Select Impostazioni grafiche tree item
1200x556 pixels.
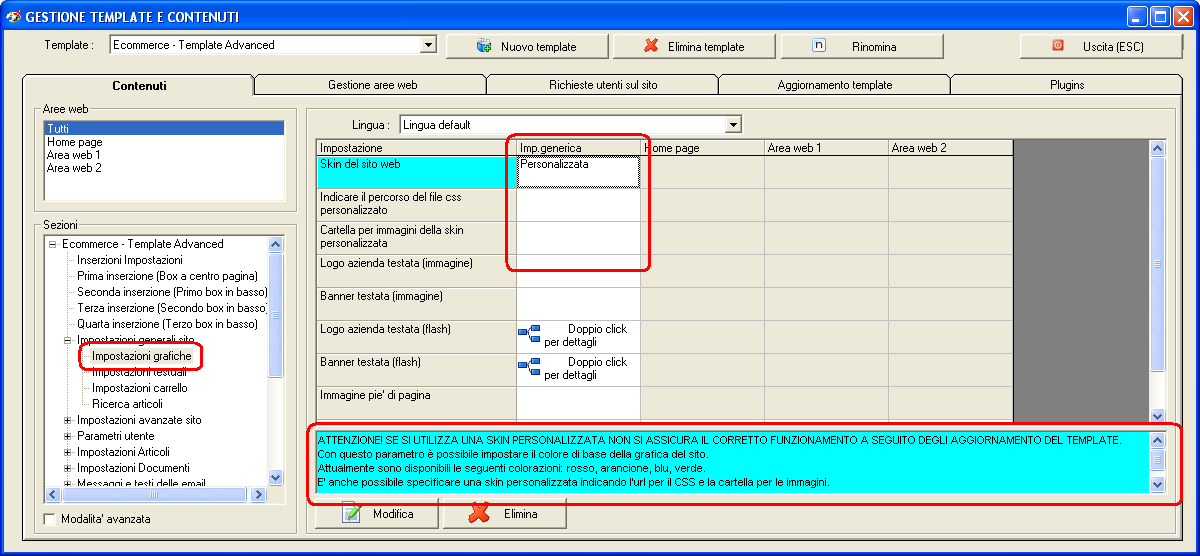[x=141, y=356]
